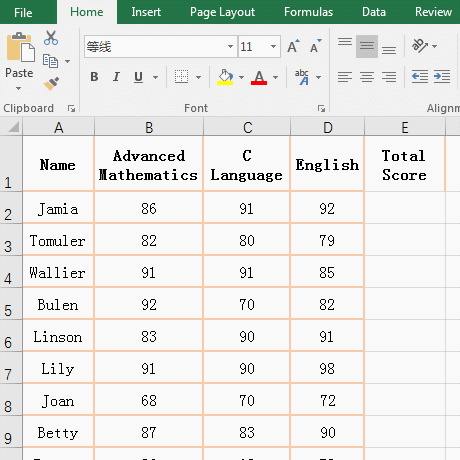This screenshot has width=460, height=460.
Task: Click the Cut scissors icon
Action: [51, 38]
